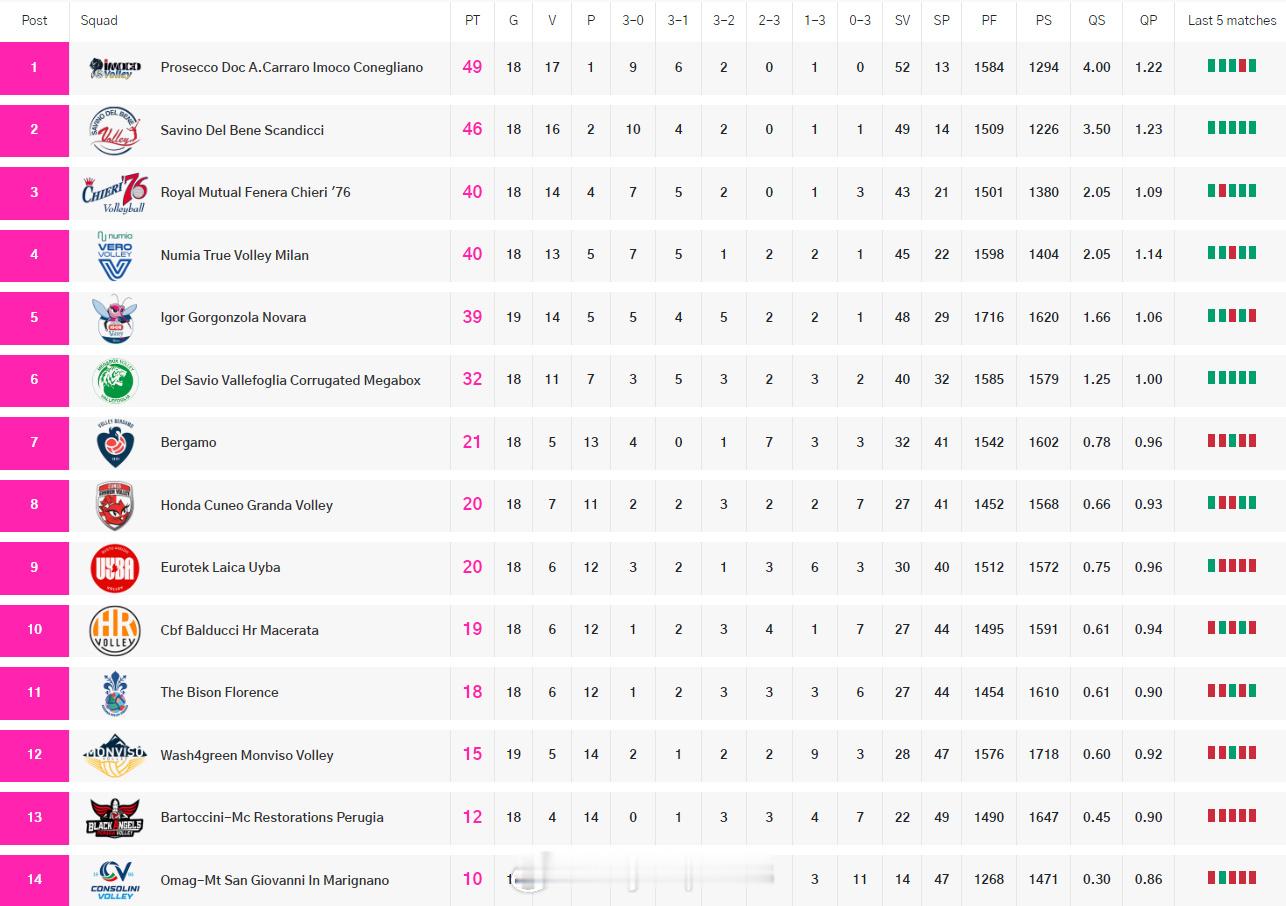
Task: Click the Last 5 matches column header
Action: [x=1232, y=20]
